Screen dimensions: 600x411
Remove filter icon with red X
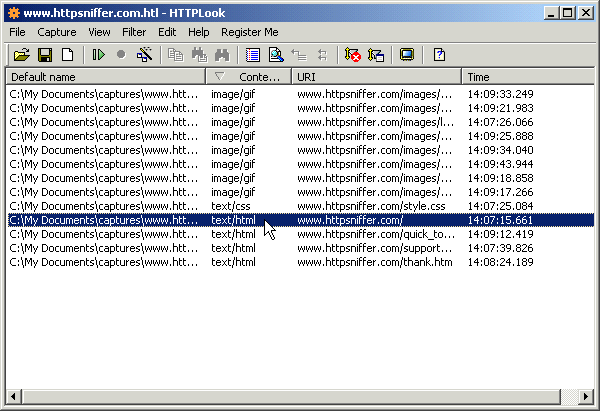352,55
